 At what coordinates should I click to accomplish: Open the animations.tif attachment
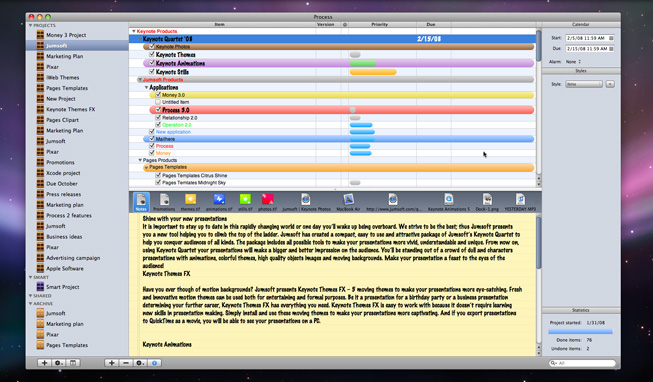click(x=219, y=202)
